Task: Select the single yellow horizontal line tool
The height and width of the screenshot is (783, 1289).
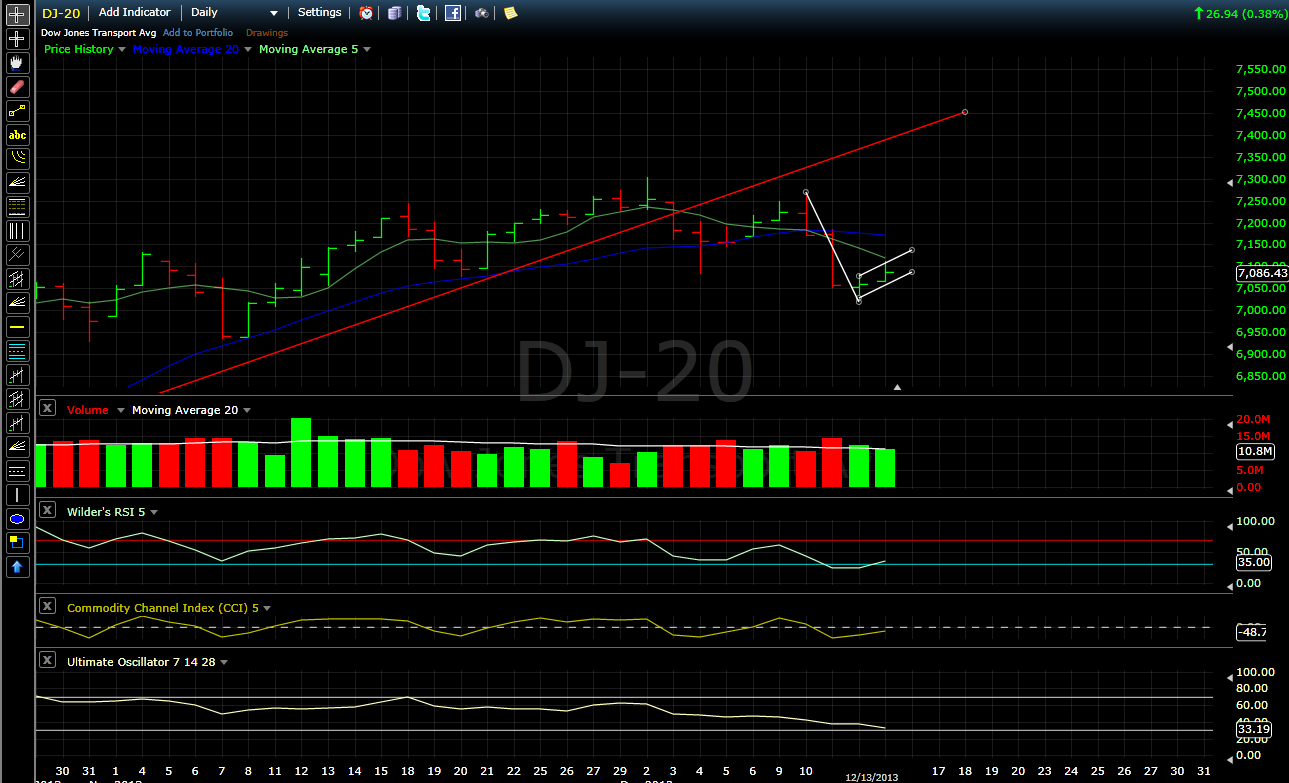Action: pos(17,327)
